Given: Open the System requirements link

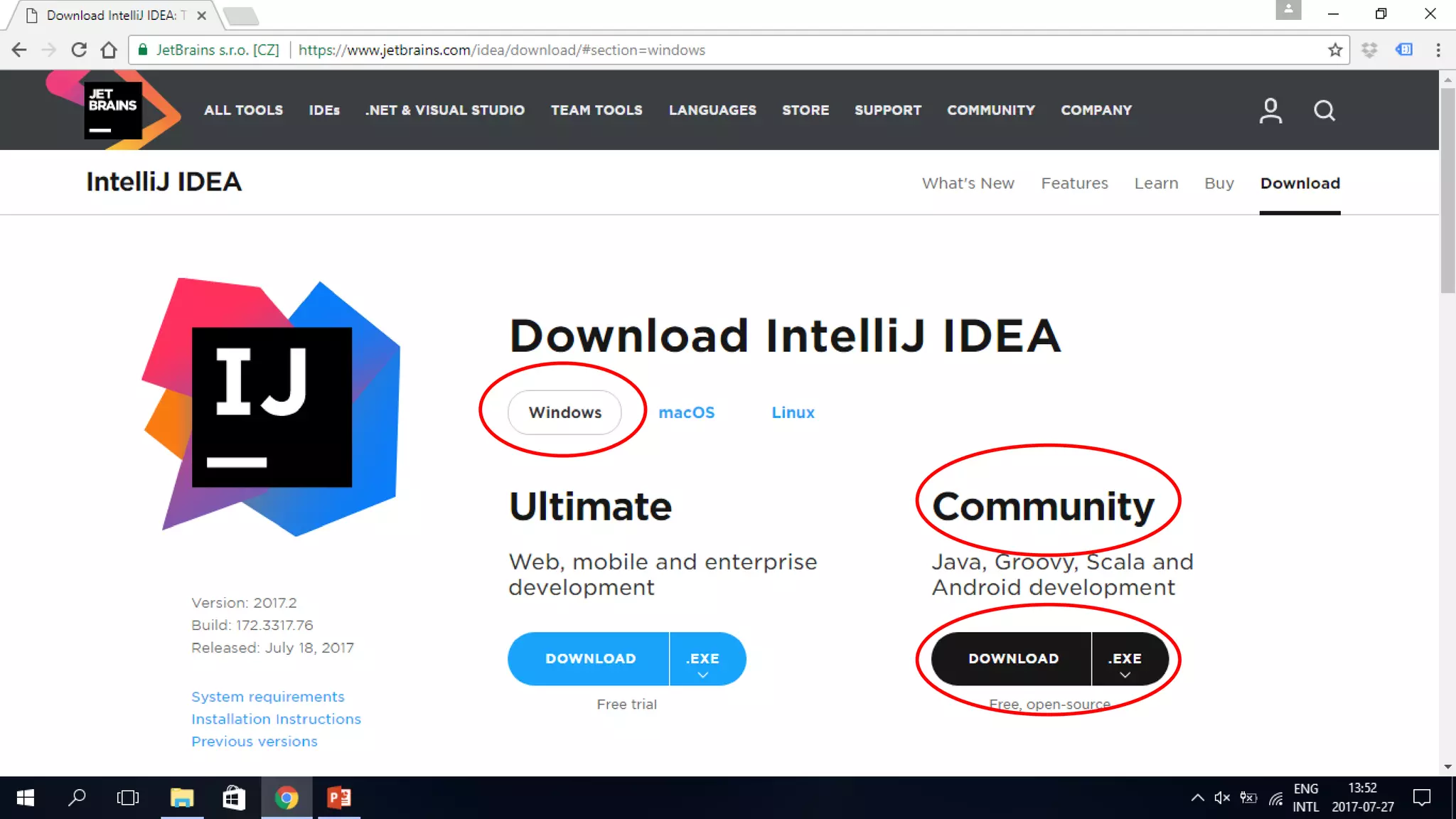Looking at the screenshot, I should [x=268, y=697].
